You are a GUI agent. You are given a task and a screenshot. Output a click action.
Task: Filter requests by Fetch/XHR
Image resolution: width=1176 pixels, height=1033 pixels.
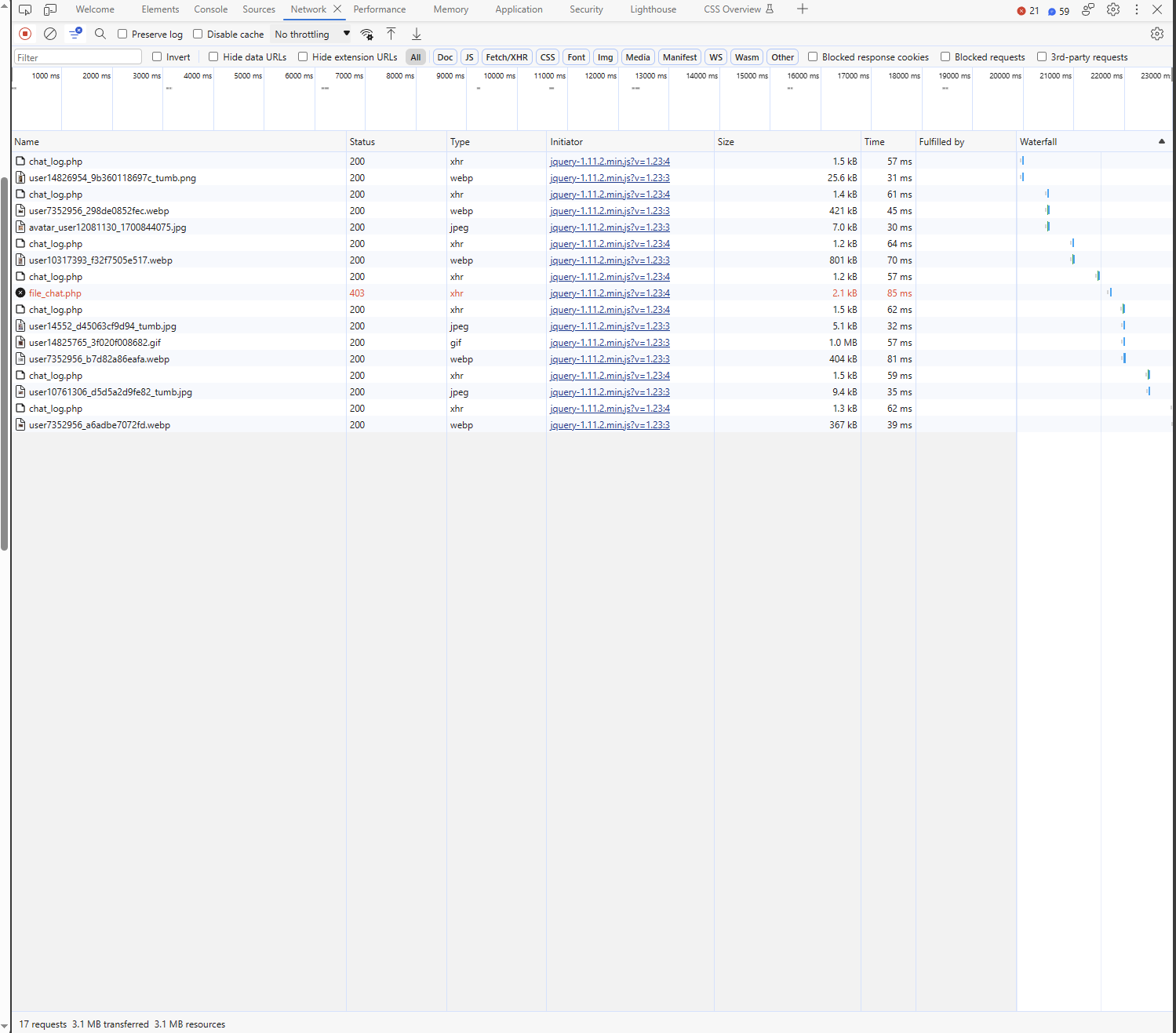coord(507,57)
